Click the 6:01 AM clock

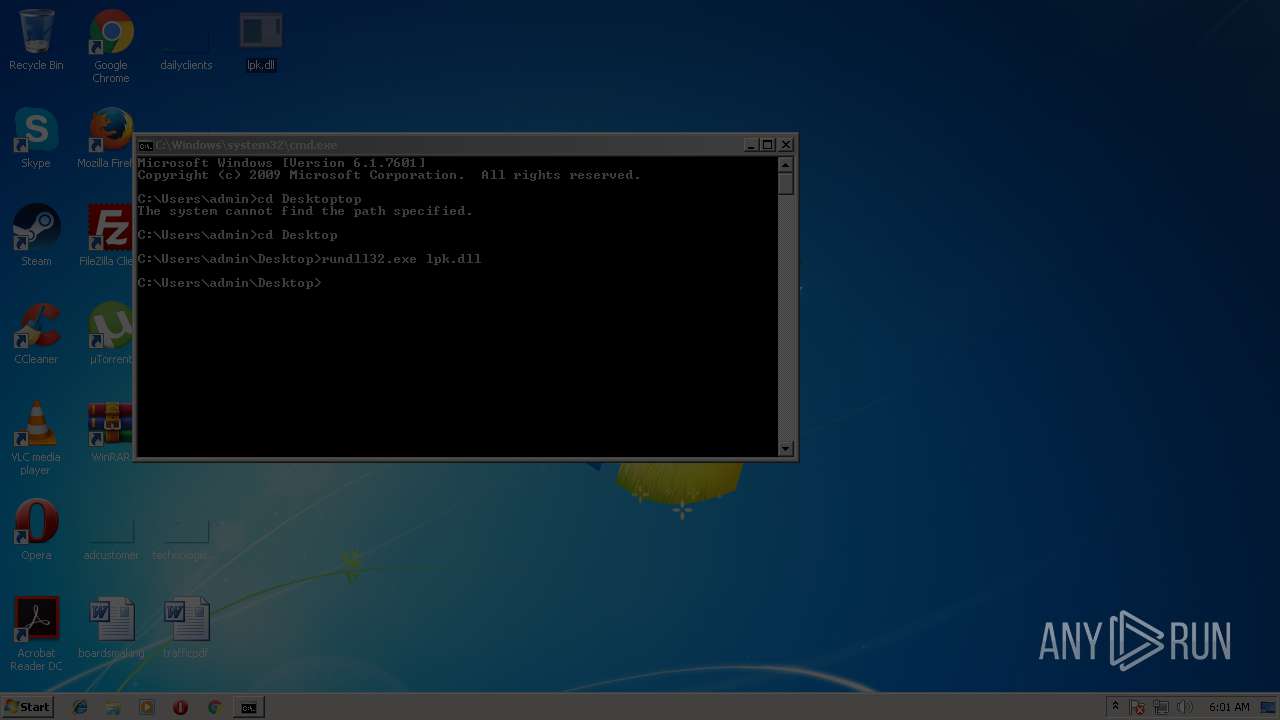pos(1229,707)
